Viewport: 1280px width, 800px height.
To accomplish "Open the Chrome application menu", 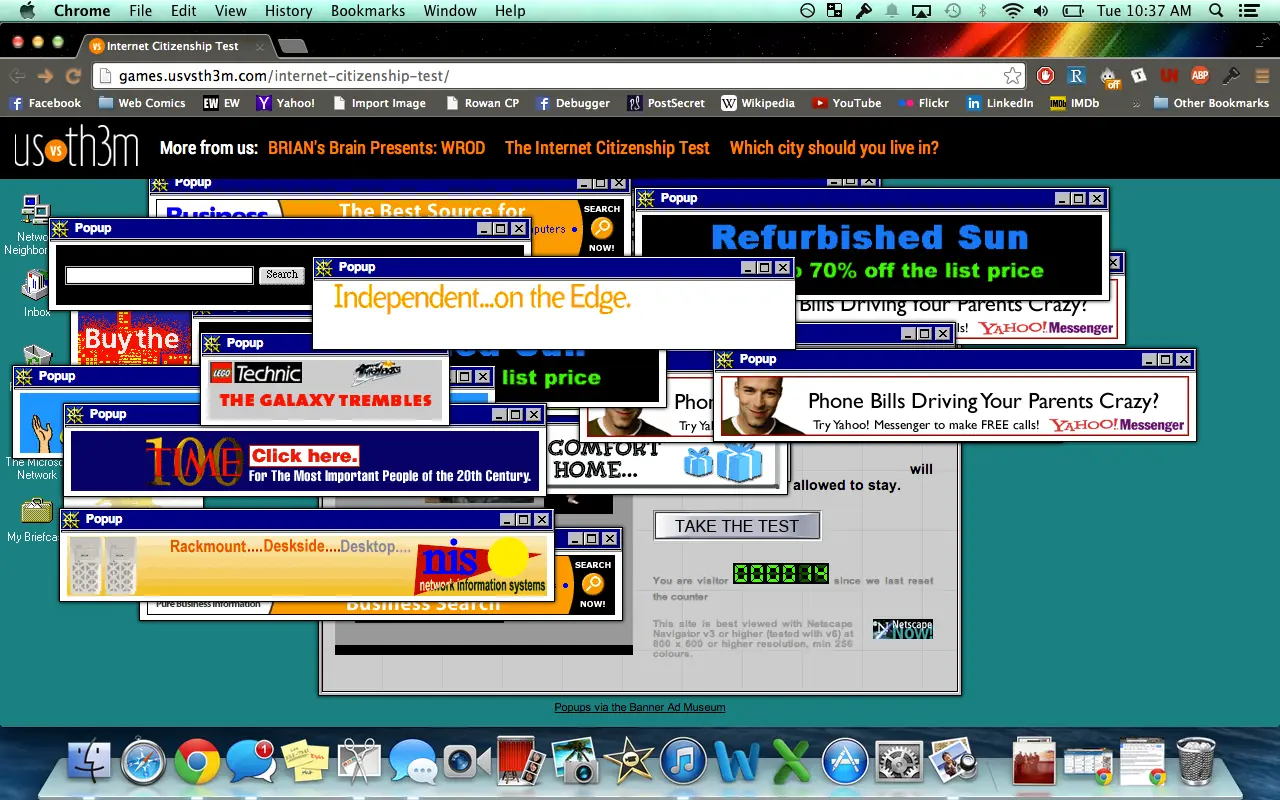I will tap(82, 11).
